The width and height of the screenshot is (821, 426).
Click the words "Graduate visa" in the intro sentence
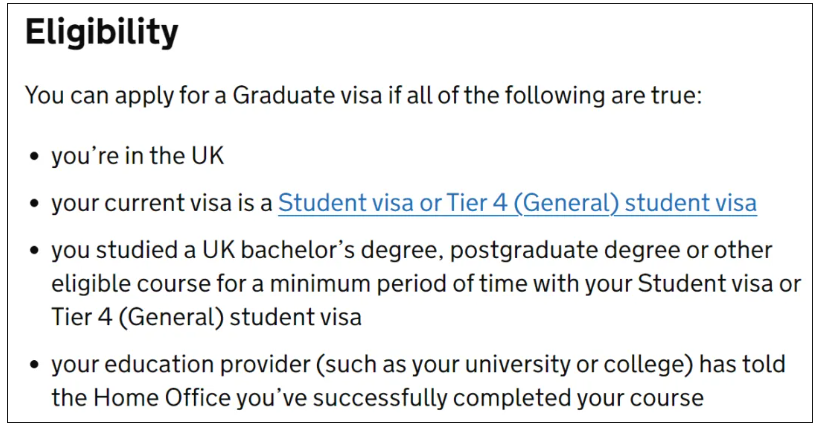(307, 96)
